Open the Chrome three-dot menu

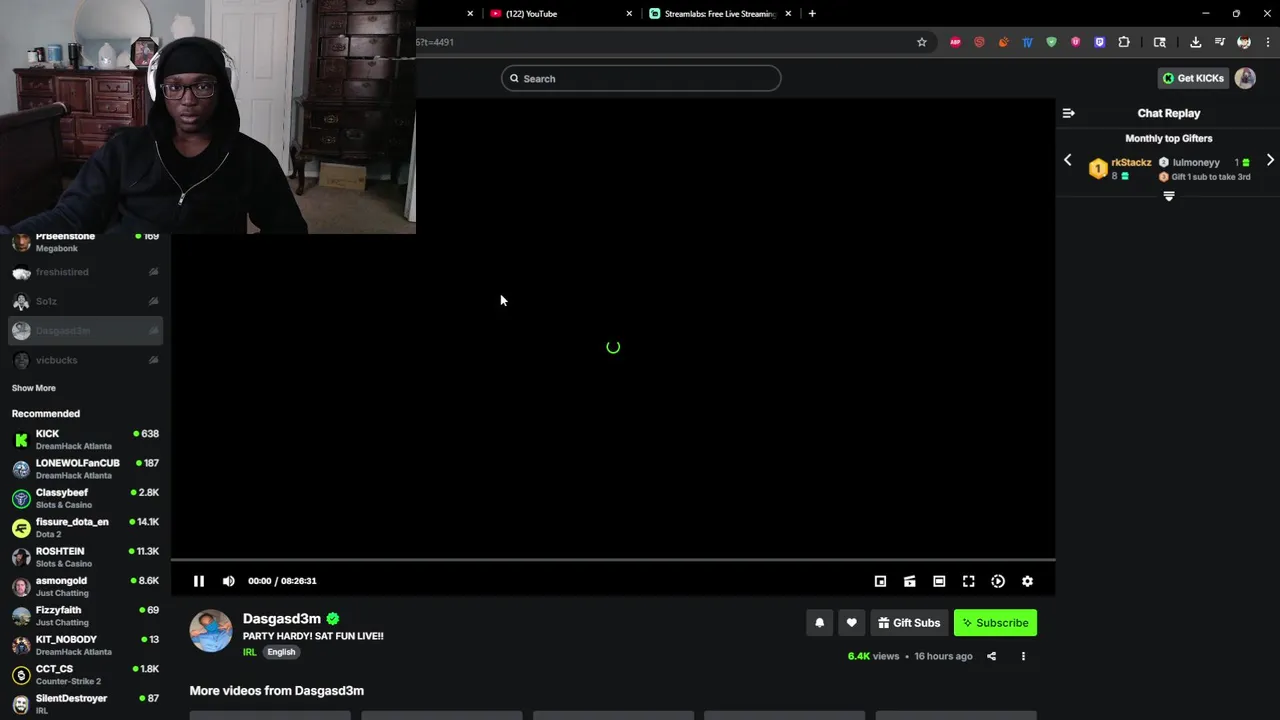click(1268, 42)
